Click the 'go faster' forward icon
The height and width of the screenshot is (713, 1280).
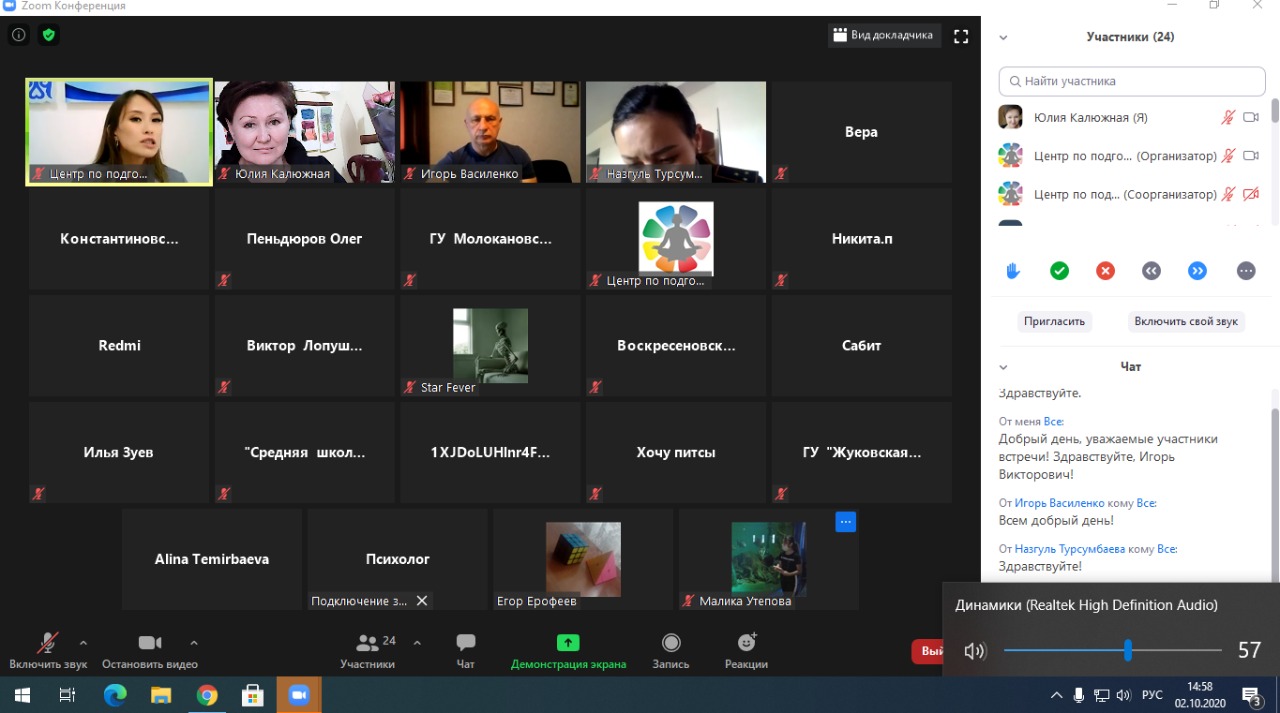[1197, 271]
